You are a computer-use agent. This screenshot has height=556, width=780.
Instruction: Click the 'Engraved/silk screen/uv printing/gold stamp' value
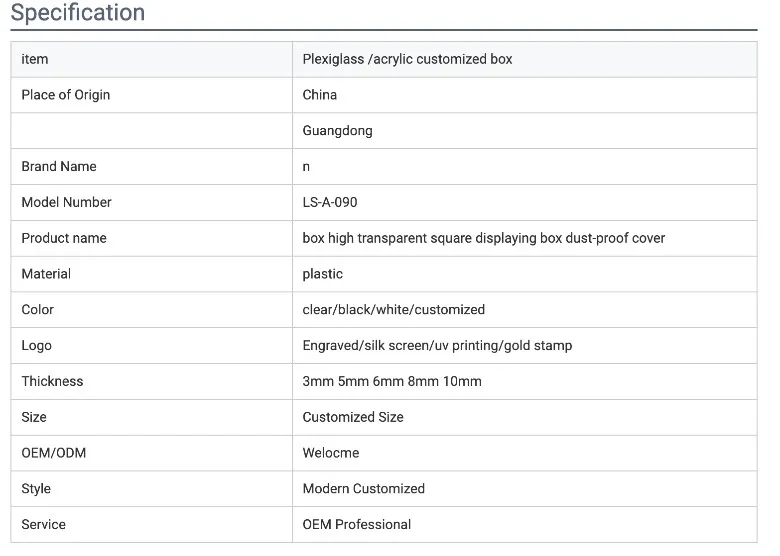(x=437, y=345)
